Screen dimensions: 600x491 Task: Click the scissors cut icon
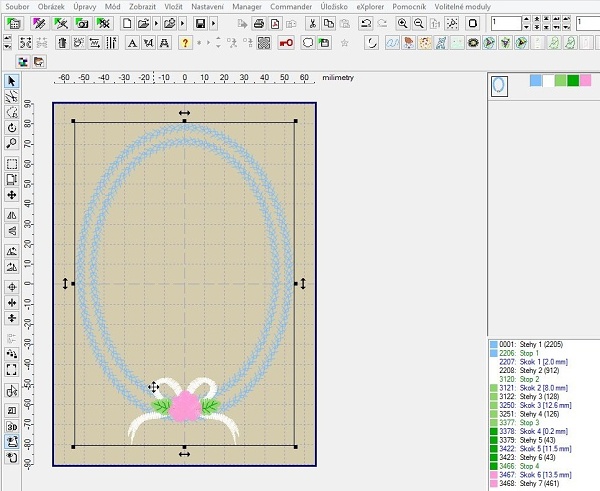(313, 23)
